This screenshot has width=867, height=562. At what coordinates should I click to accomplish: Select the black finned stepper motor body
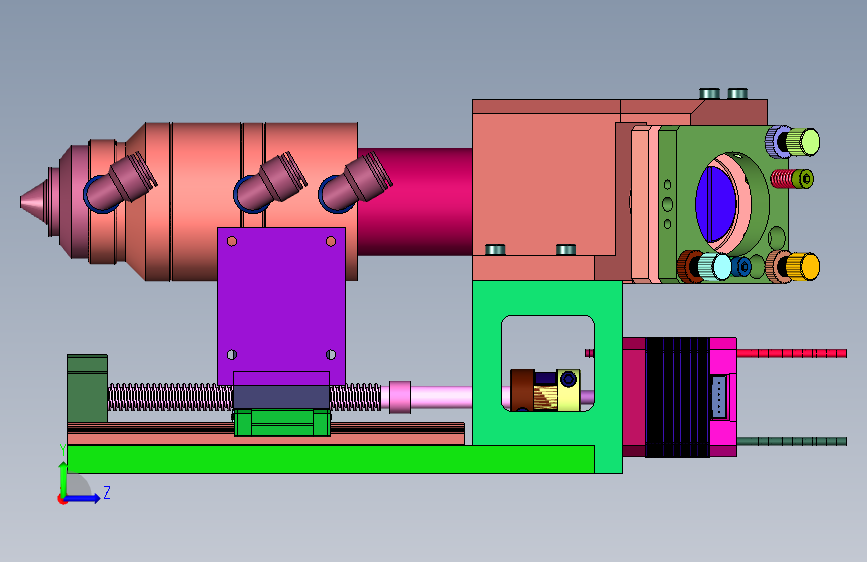(677, 397)
